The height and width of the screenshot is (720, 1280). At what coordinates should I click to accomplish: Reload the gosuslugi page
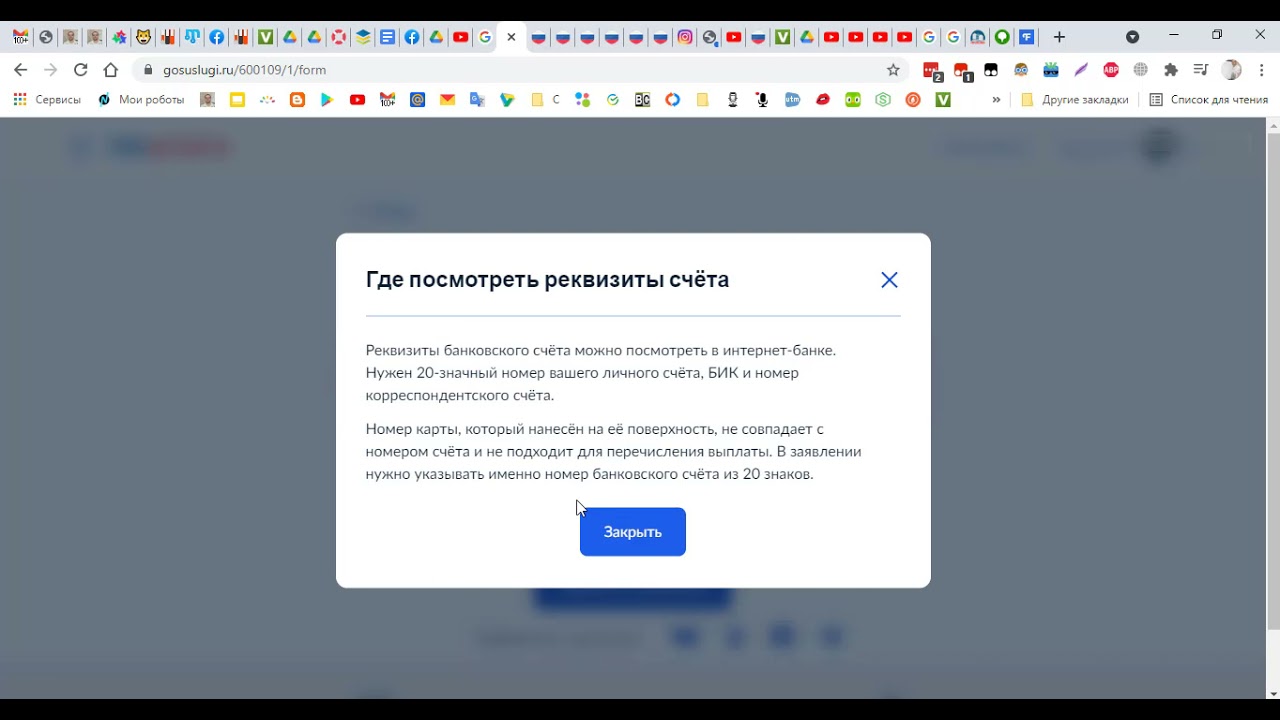(x=81, y=70)
